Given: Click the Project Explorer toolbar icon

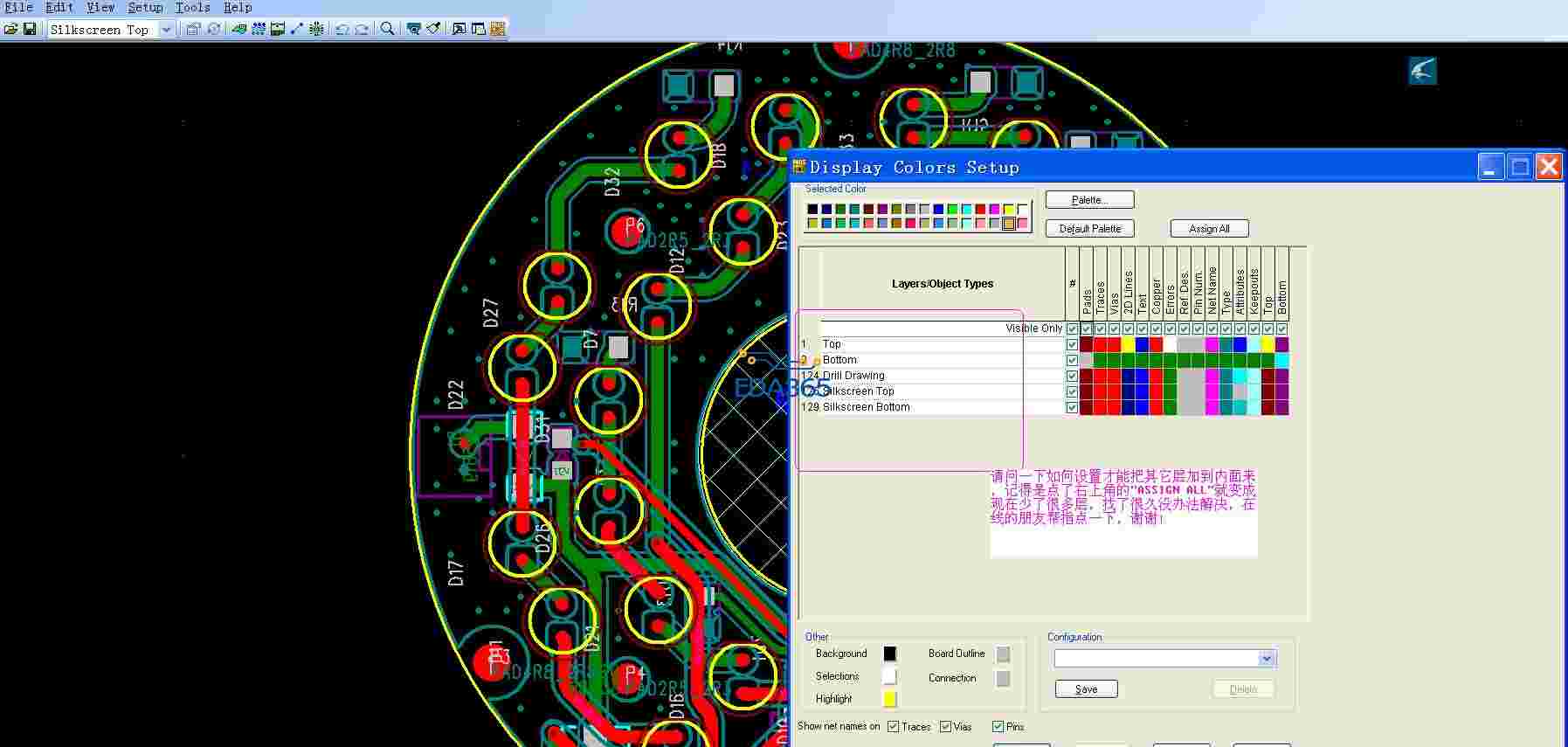Looking at the screenshot, I should point(479,29).
